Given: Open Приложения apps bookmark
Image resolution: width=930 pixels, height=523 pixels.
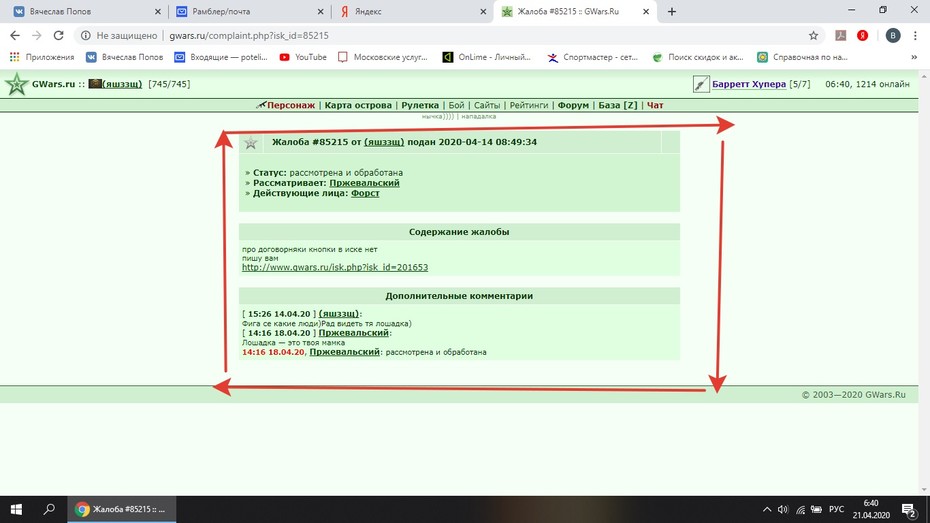Looking at the screenshot, I should pos(42,57).
